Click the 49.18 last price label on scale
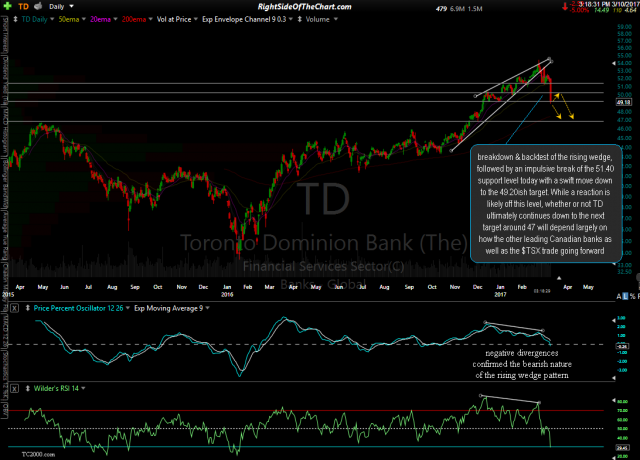The height and width of the screenshot is (460, 640). (x=624, y=102)
